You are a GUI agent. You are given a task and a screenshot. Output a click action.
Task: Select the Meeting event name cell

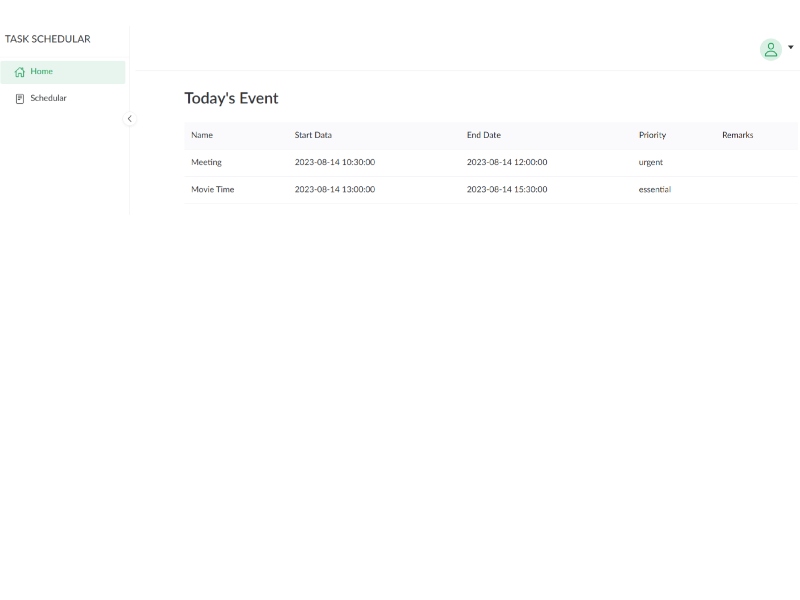(x=206, y=162)
